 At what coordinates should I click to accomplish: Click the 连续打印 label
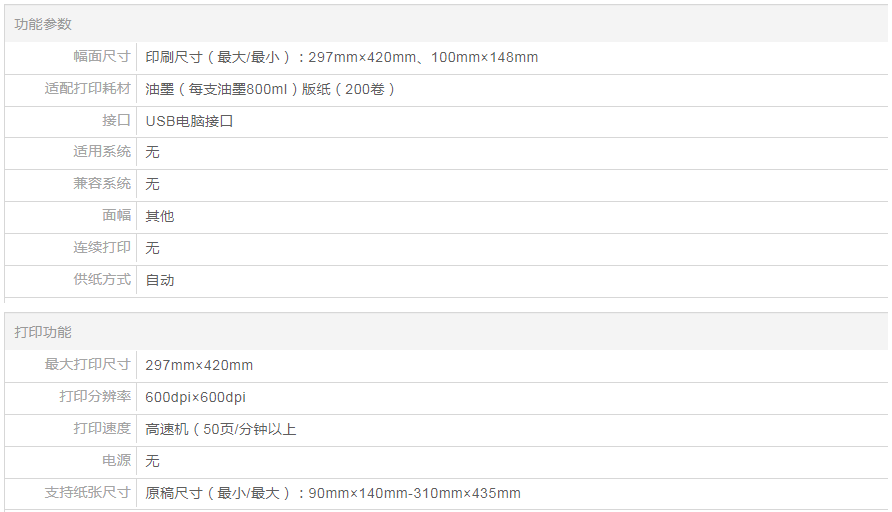102,248
